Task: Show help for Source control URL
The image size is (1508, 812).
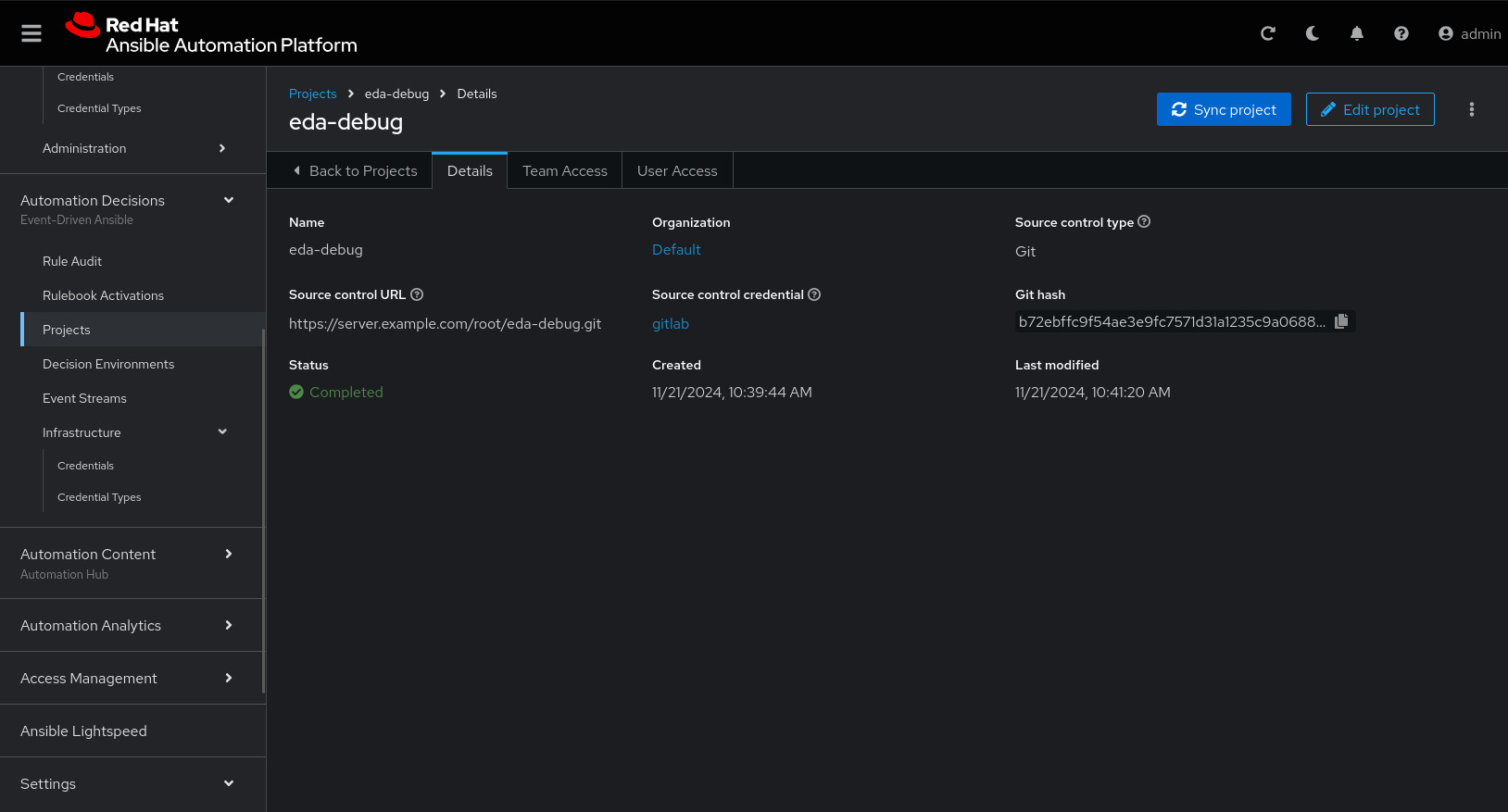Action: 417,294
